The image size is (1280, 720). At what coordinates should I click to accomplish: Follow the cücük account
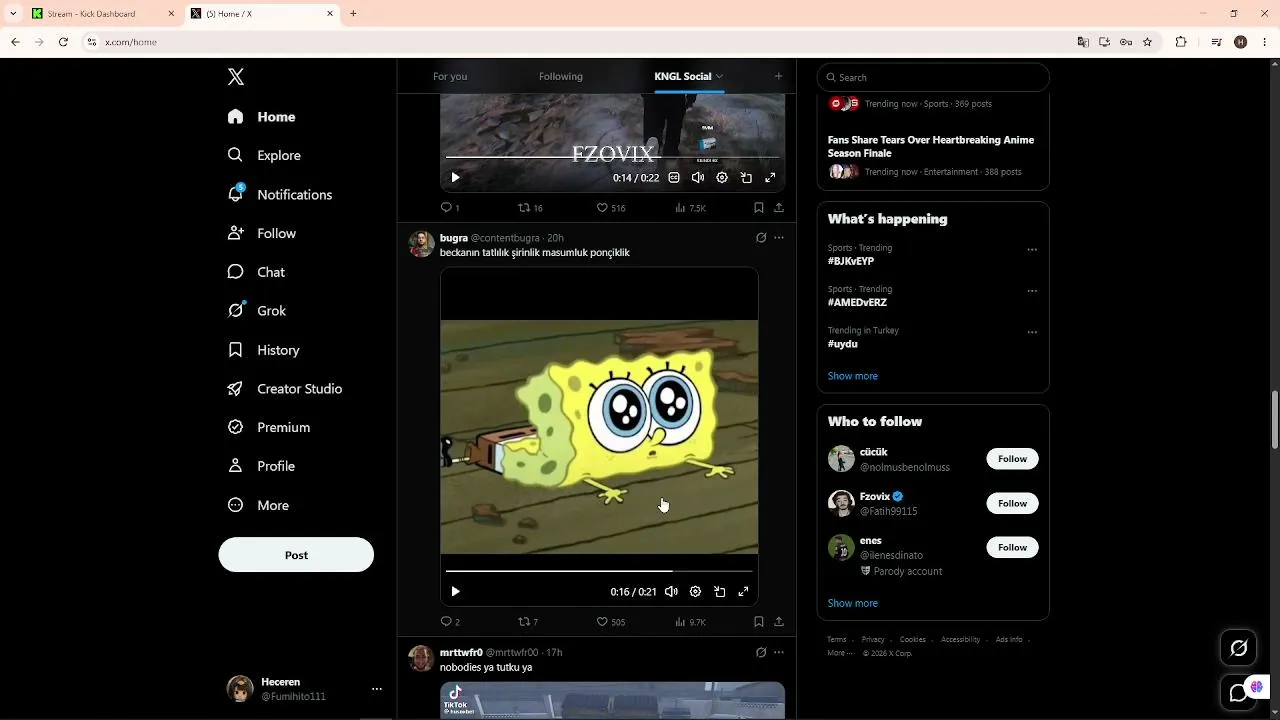1012,459
